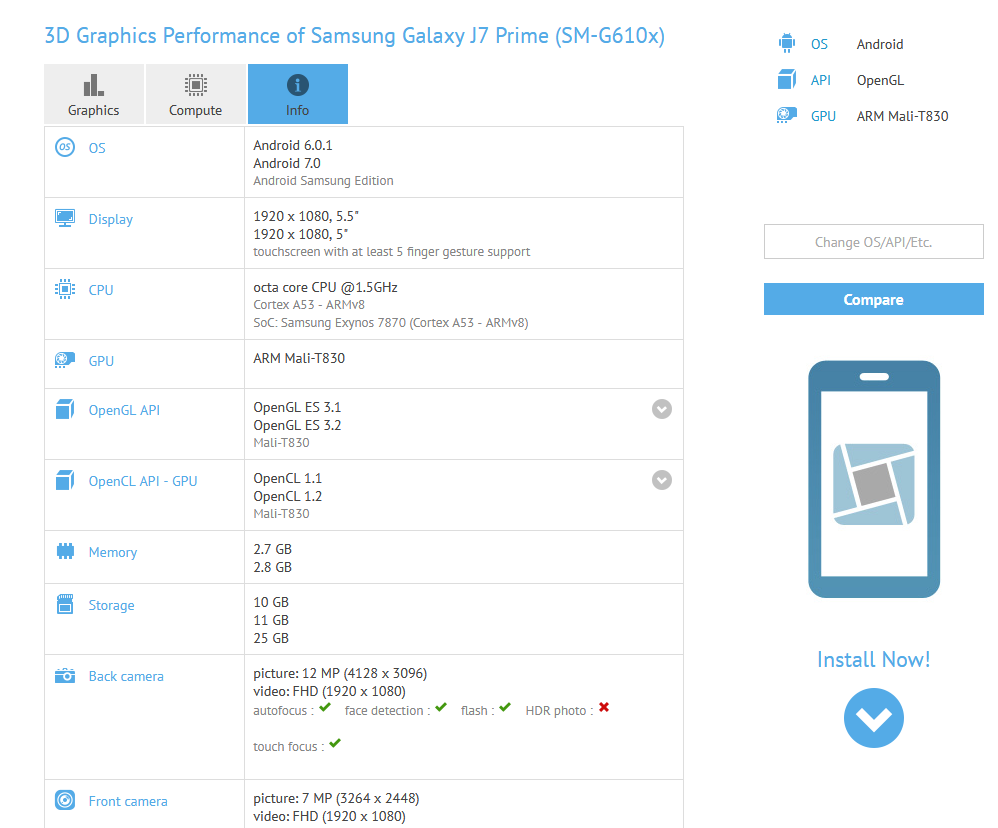Click the Install Now! download arrow button
This screenshot has width=998, height=828.
click(873, 718)
